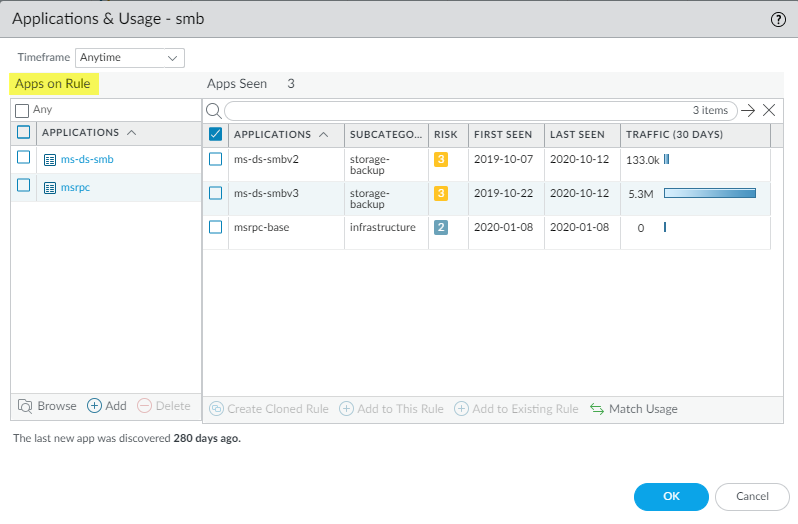Open the Timeframe dropdown

(130, 58)
